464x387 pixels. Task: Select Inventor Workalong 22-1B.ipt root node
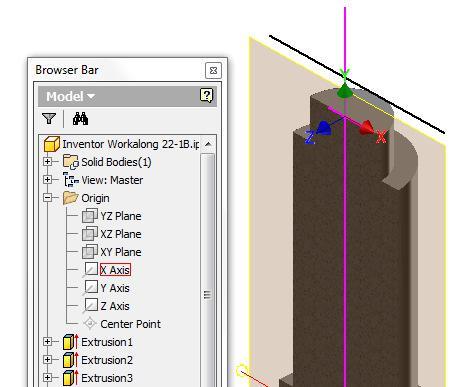point(131,144)
